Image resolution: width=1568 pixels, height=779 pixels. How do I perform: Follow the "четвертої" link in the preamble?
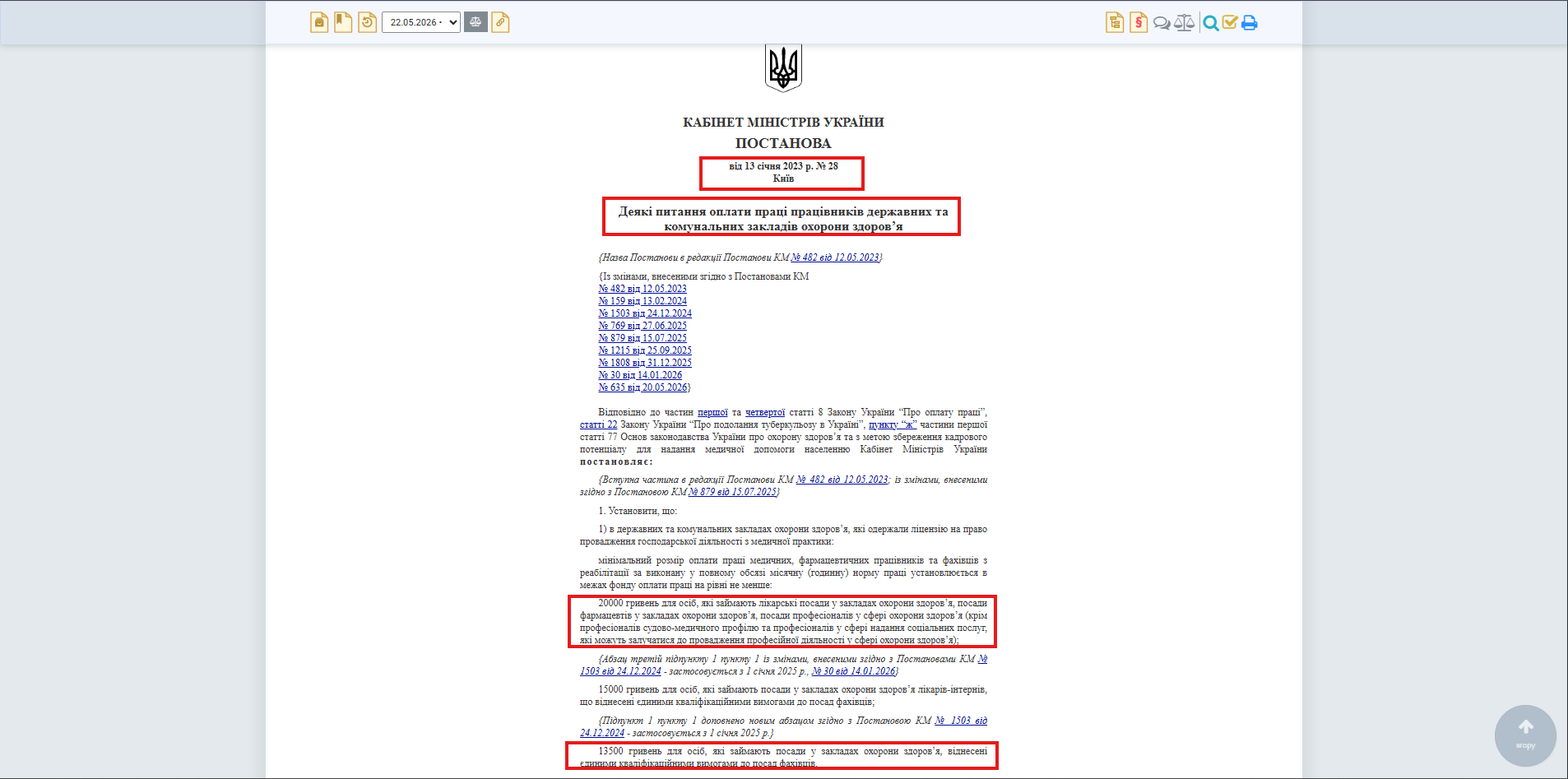[765, 412]
